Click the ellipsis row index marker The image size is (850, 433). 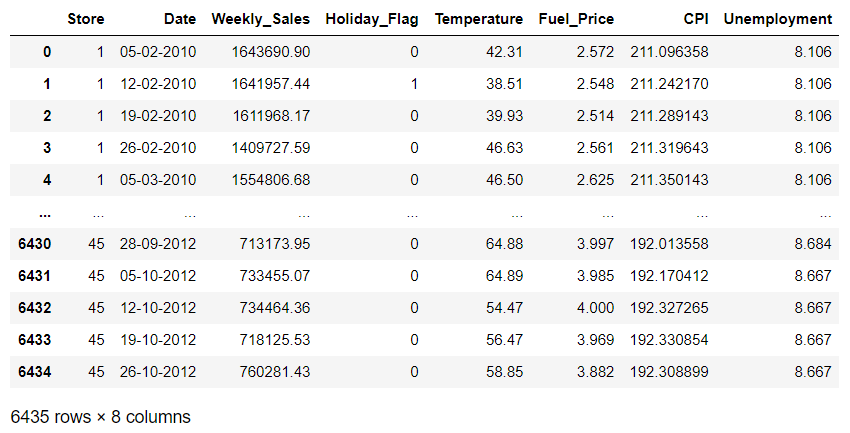pyautogui.click(x=46, y=215)
